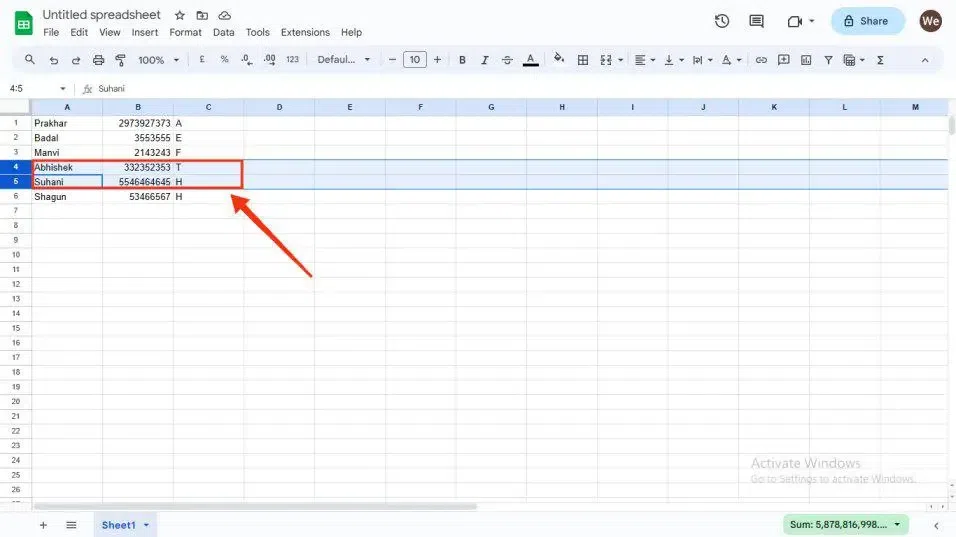Click the paint format roller icon
The width and height of the screenshot is (956, 537).
tap(120, 60)
